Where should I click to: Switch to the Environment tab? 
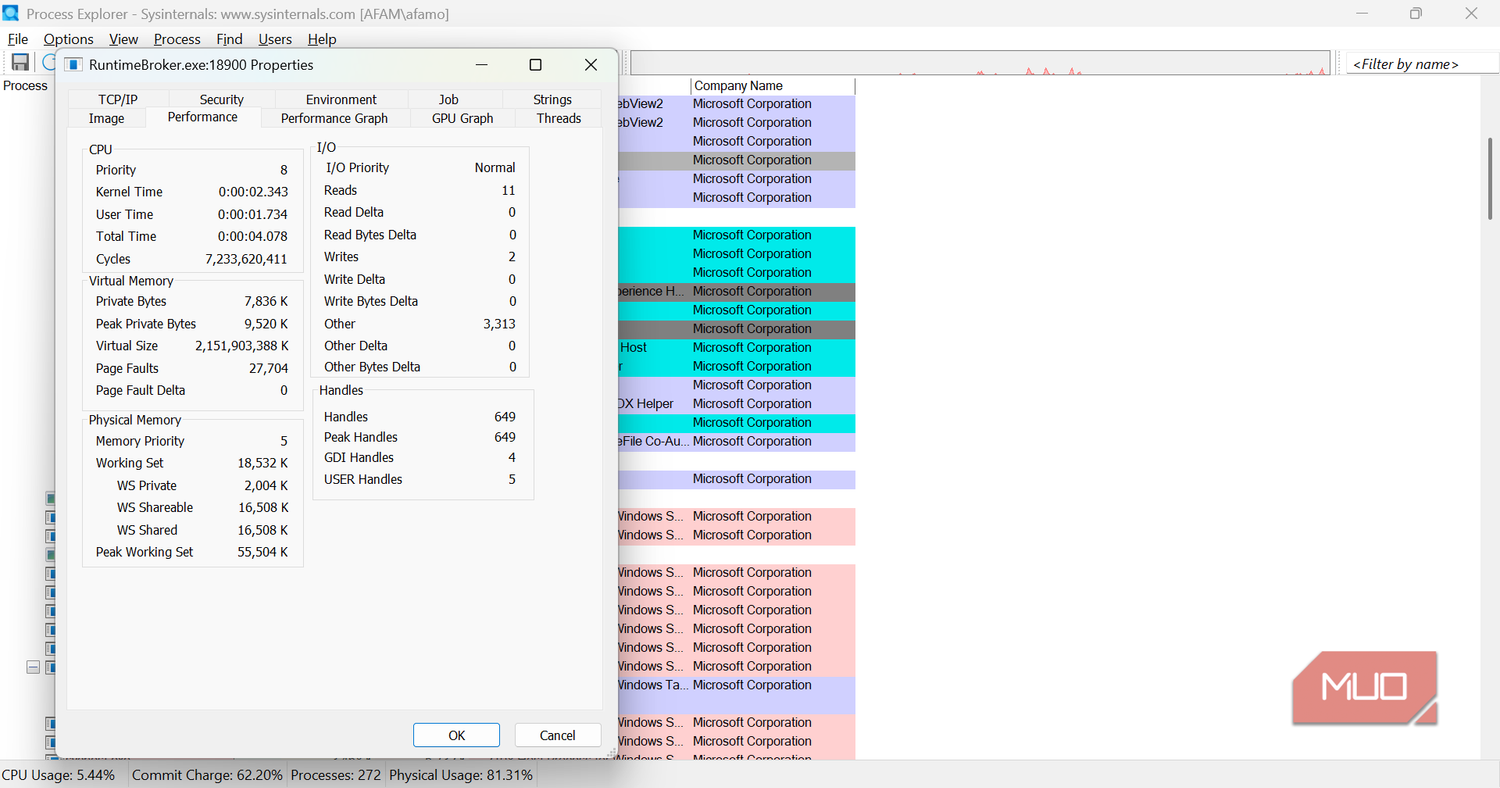click(x=341, y=99)
